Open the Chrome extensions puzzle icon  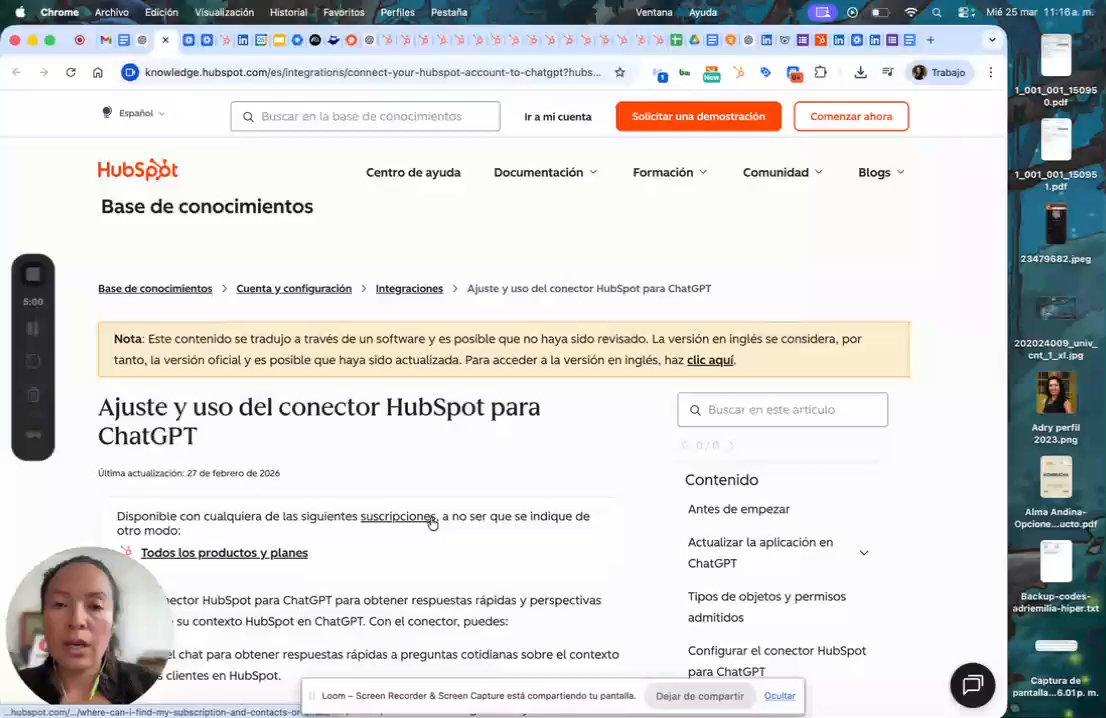click(x=820, y=72)
